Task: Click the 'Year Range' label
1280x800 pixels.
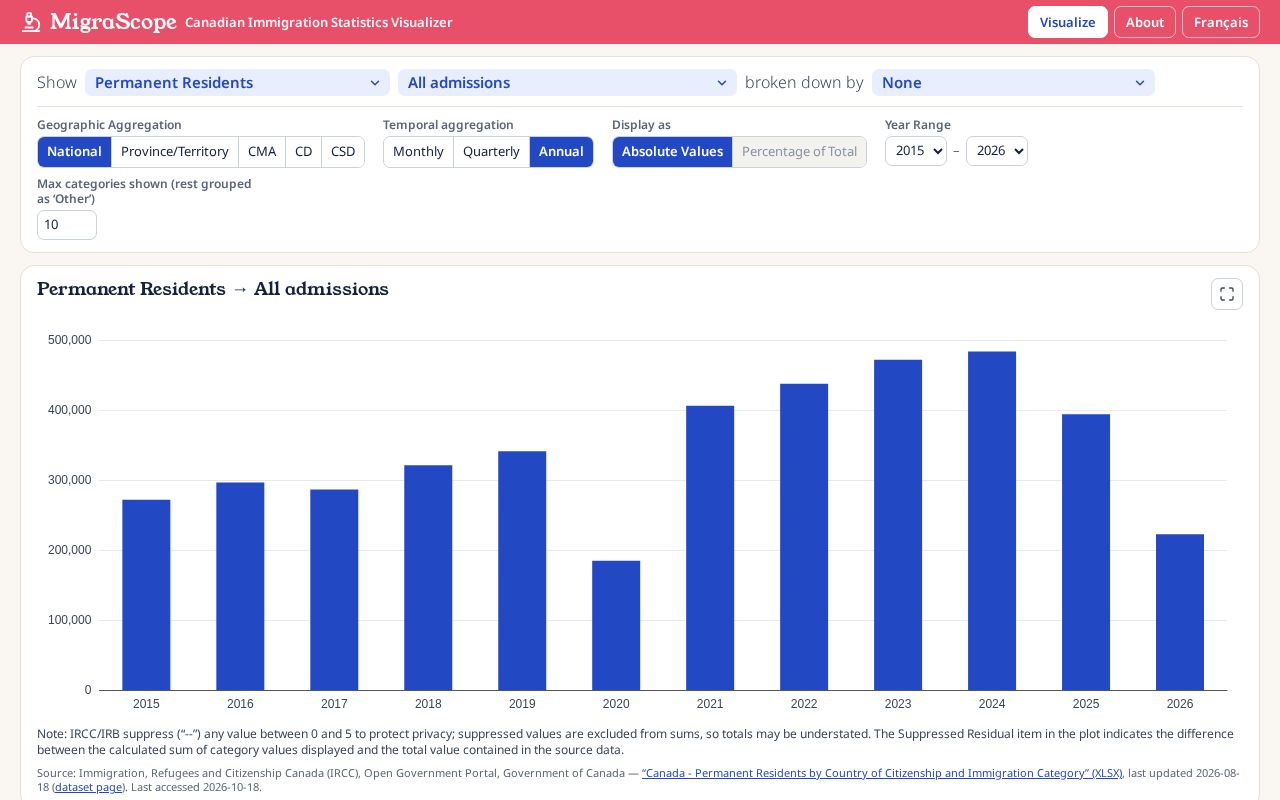Action: click(917, 125)
